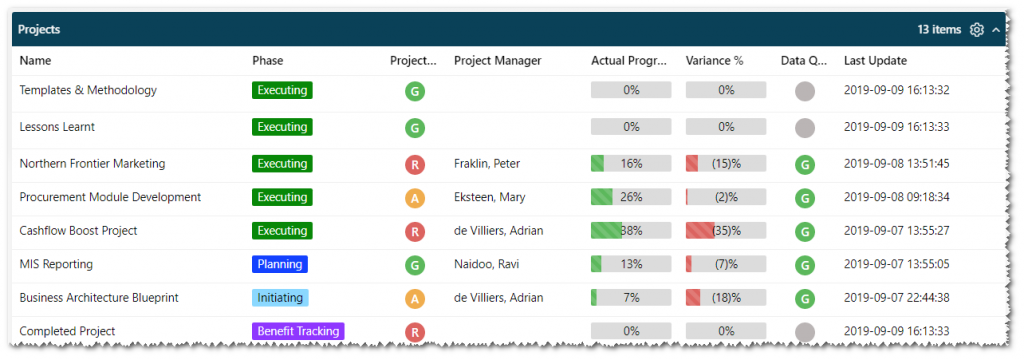
Task: Click the Benefit Tracking phase badge
Action: 298,331
